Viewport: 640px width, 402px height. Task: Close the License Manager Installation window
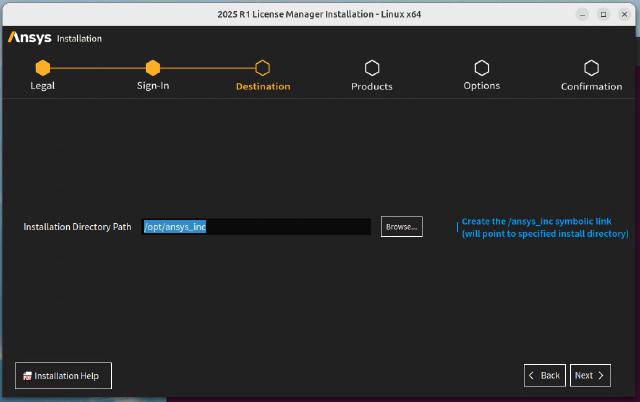[624, 15]
